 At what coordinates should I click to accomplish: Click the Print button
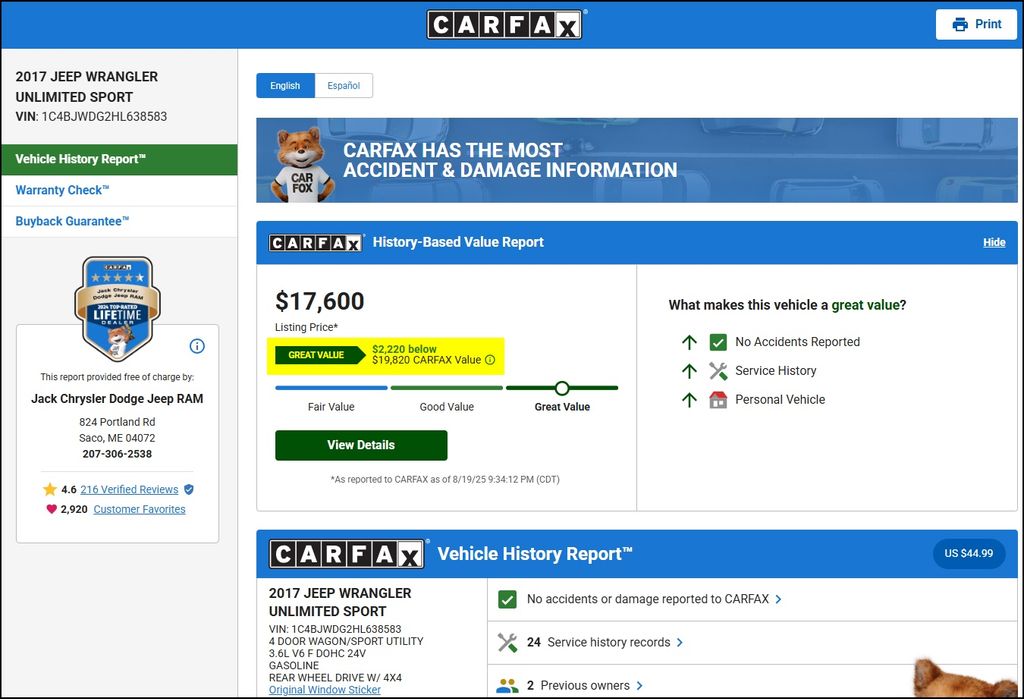(976, 25)
